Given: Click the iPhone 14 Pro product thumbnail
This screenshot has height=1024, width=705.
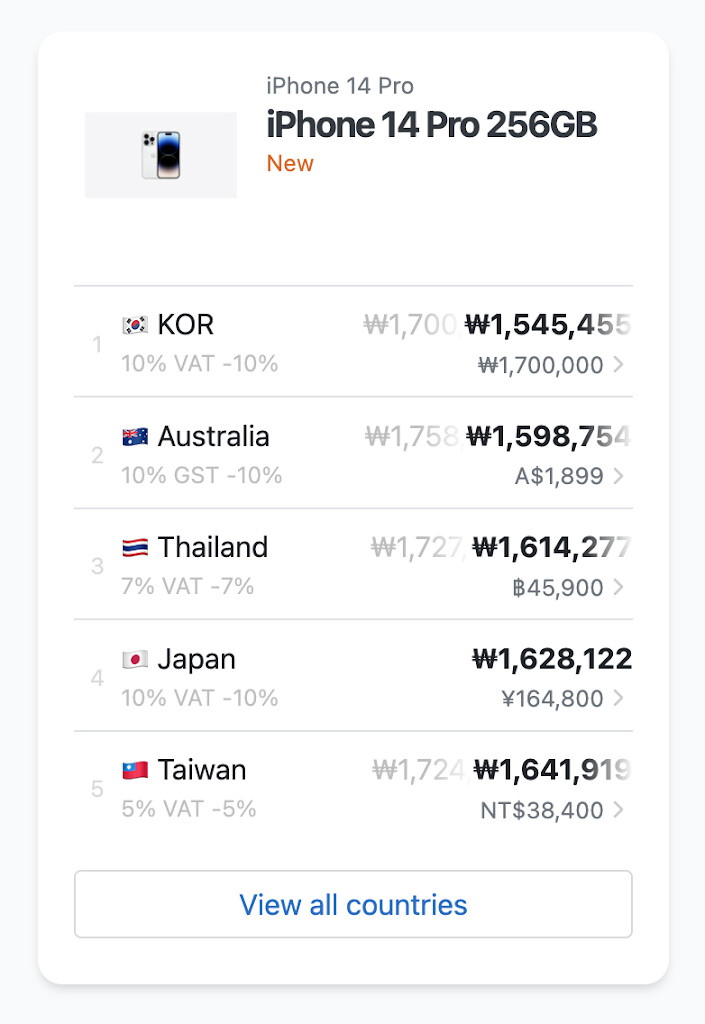Looking at the screenshot, I should click(160, 155).
